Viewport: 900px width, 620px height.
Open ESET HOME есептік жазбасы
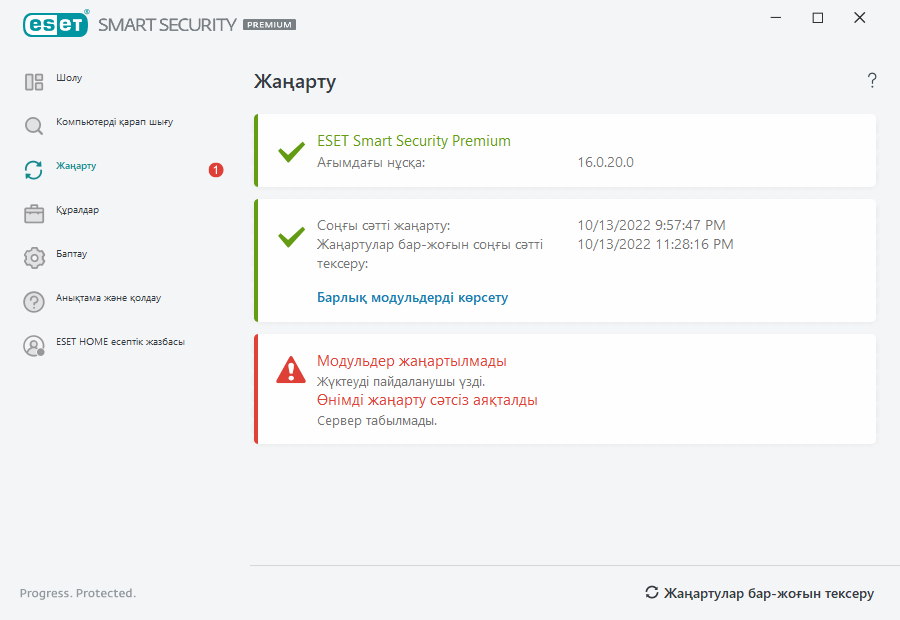click(120, 342)
